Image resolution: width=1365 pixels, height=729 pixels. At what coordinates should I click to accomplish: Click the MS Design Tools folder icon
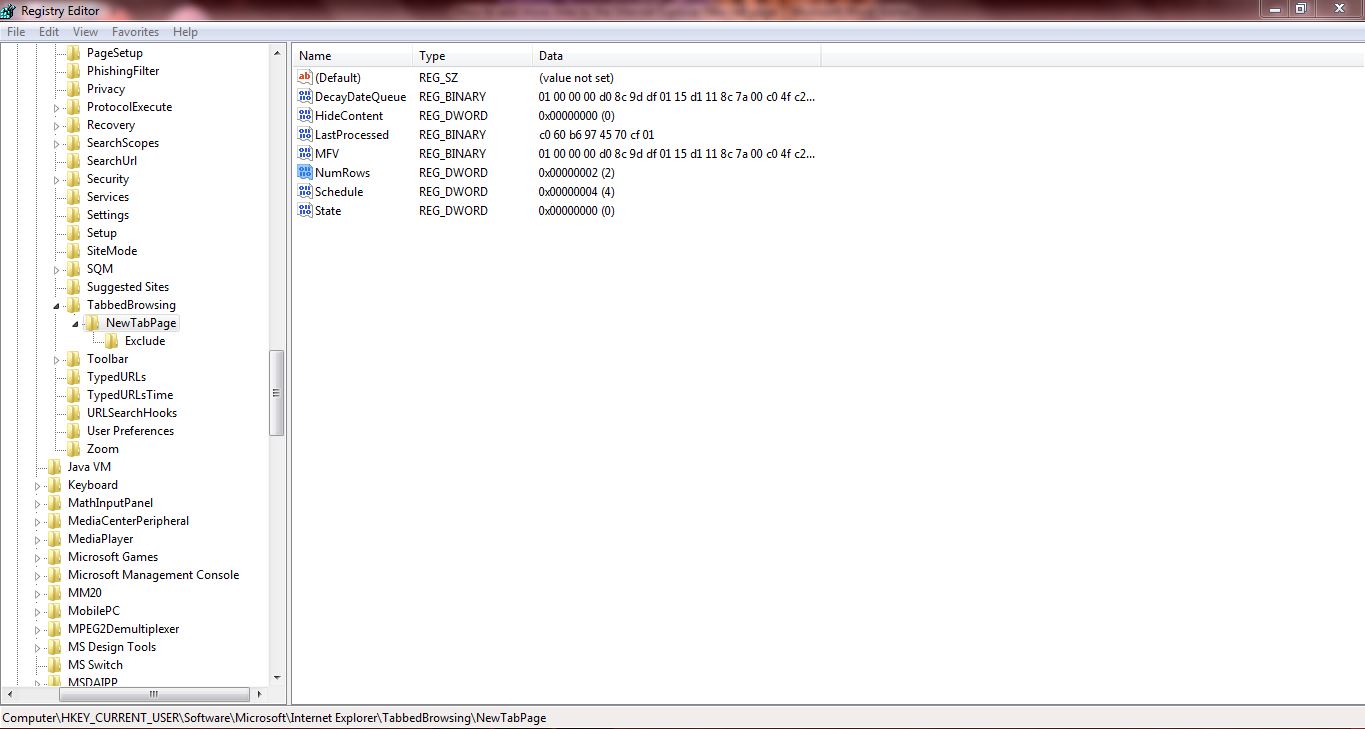tap(54, 647)
